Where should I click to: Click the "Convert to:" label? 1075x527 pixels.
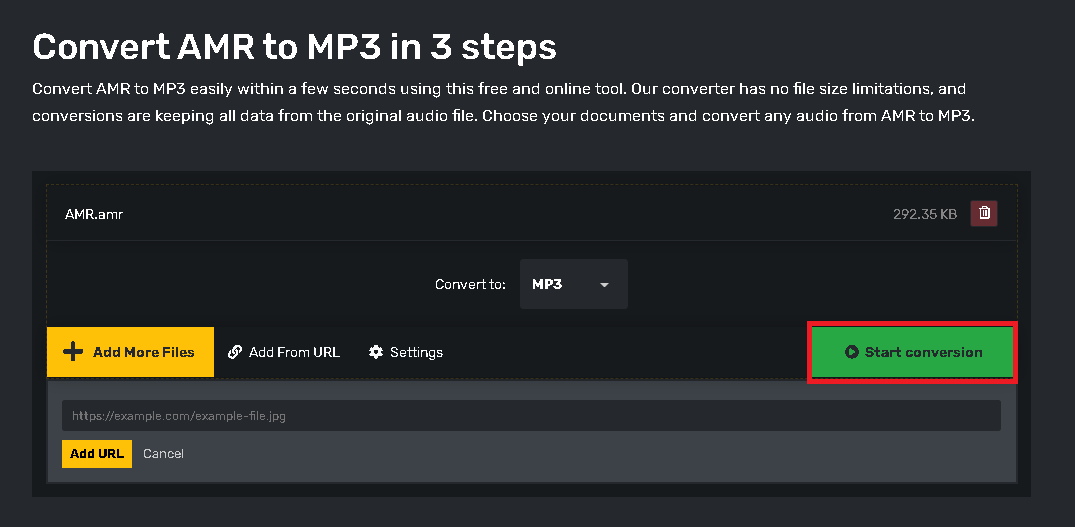(470, 285)
